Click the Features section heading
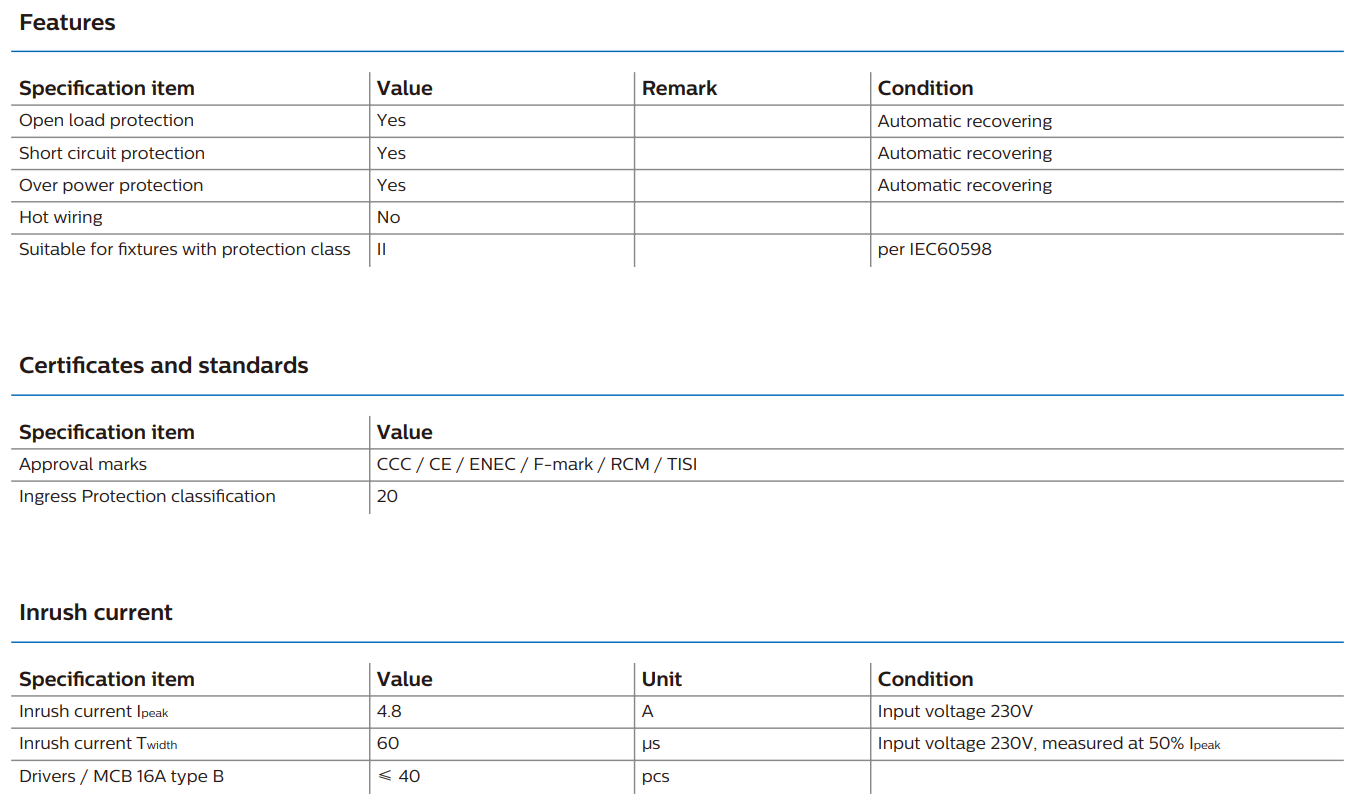This screenshot has width=1354, height=802. point(67,23)
